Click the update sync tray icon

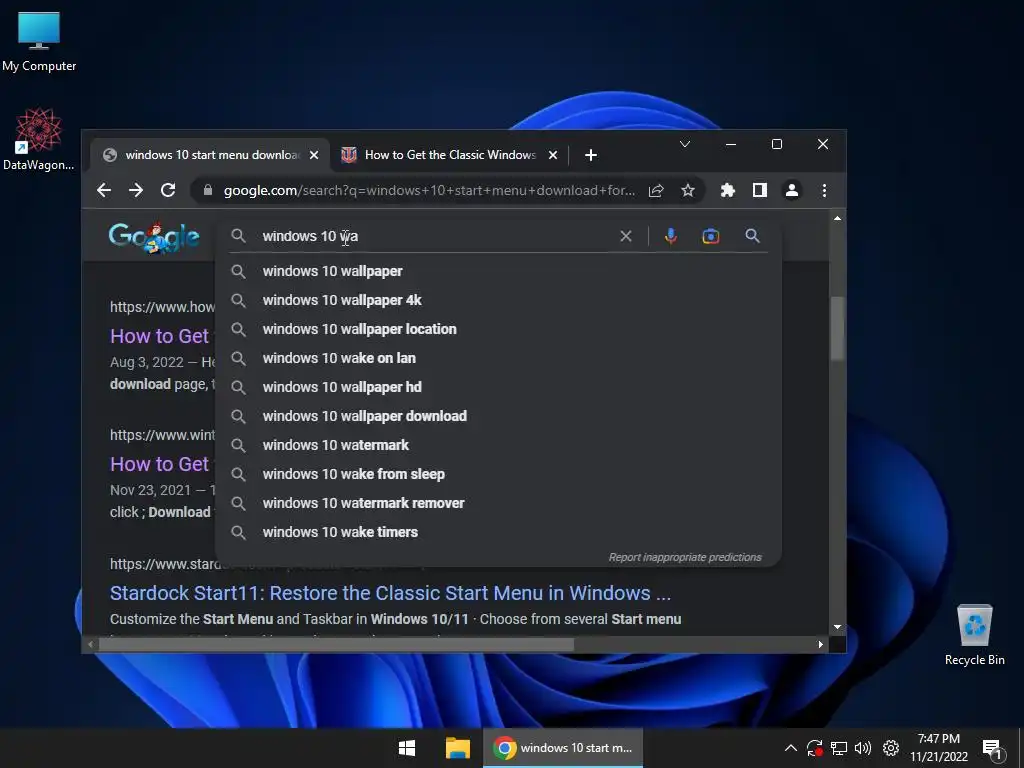[x=814, y=748]
